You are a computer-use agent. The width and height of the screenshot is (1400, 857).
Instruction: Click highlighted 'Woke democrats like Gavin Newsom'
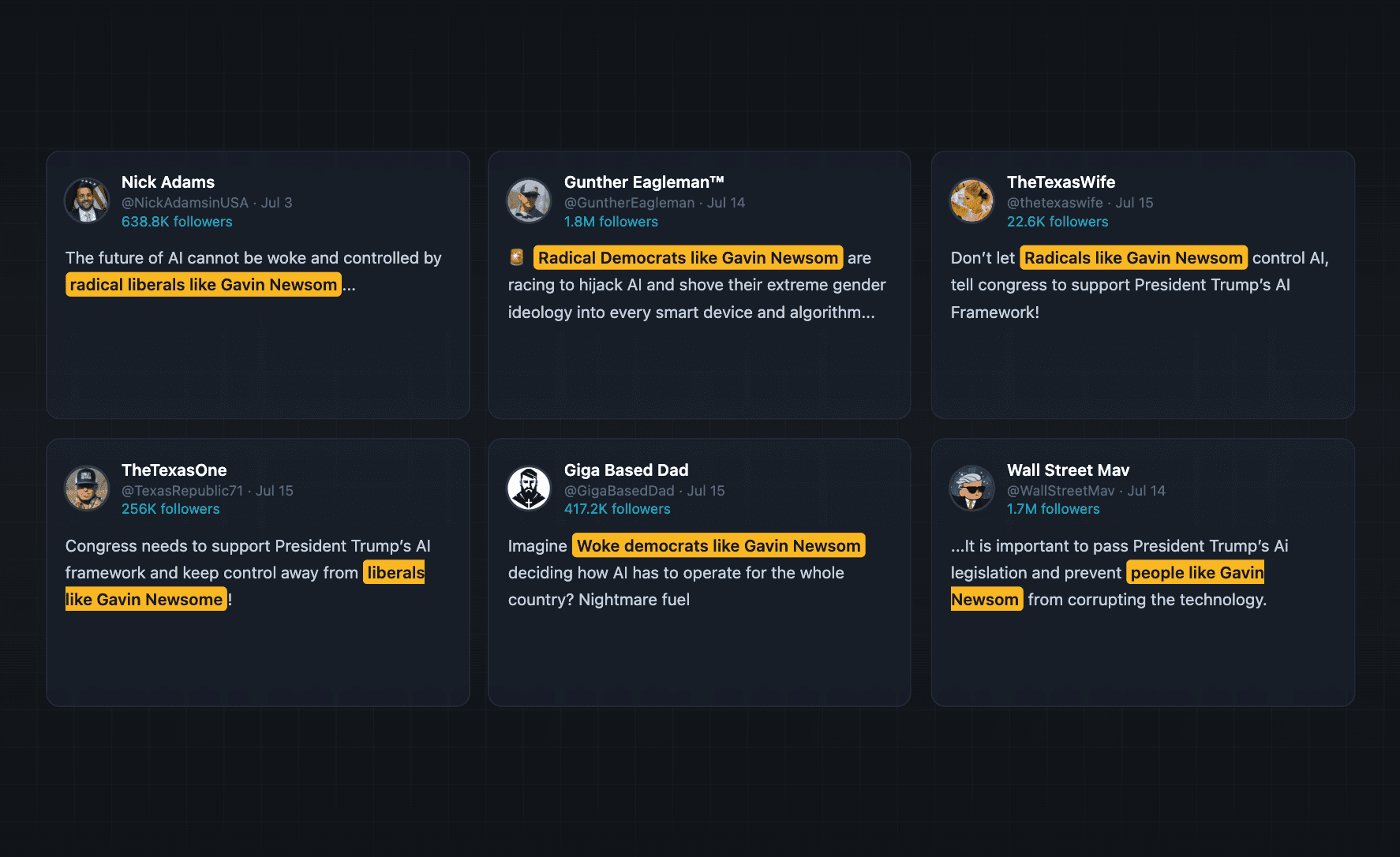click(719, 545)
